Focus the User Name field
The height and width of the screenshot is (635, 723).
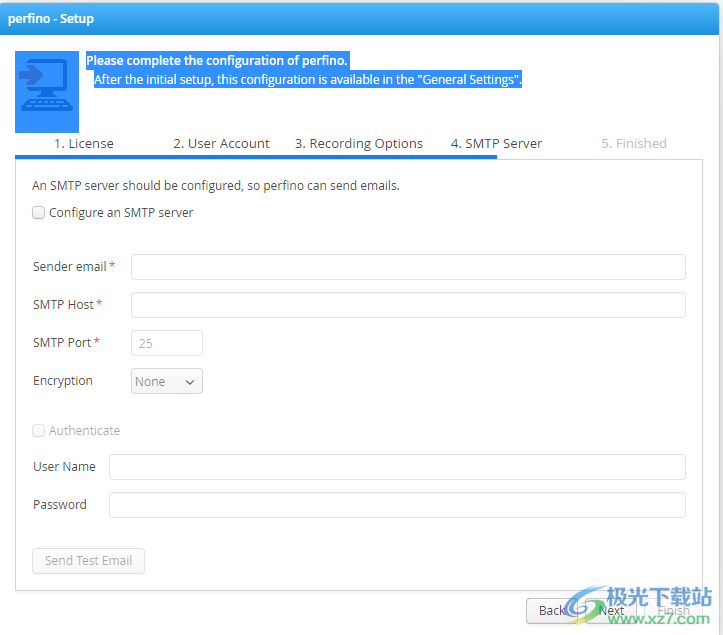(397, 467)
